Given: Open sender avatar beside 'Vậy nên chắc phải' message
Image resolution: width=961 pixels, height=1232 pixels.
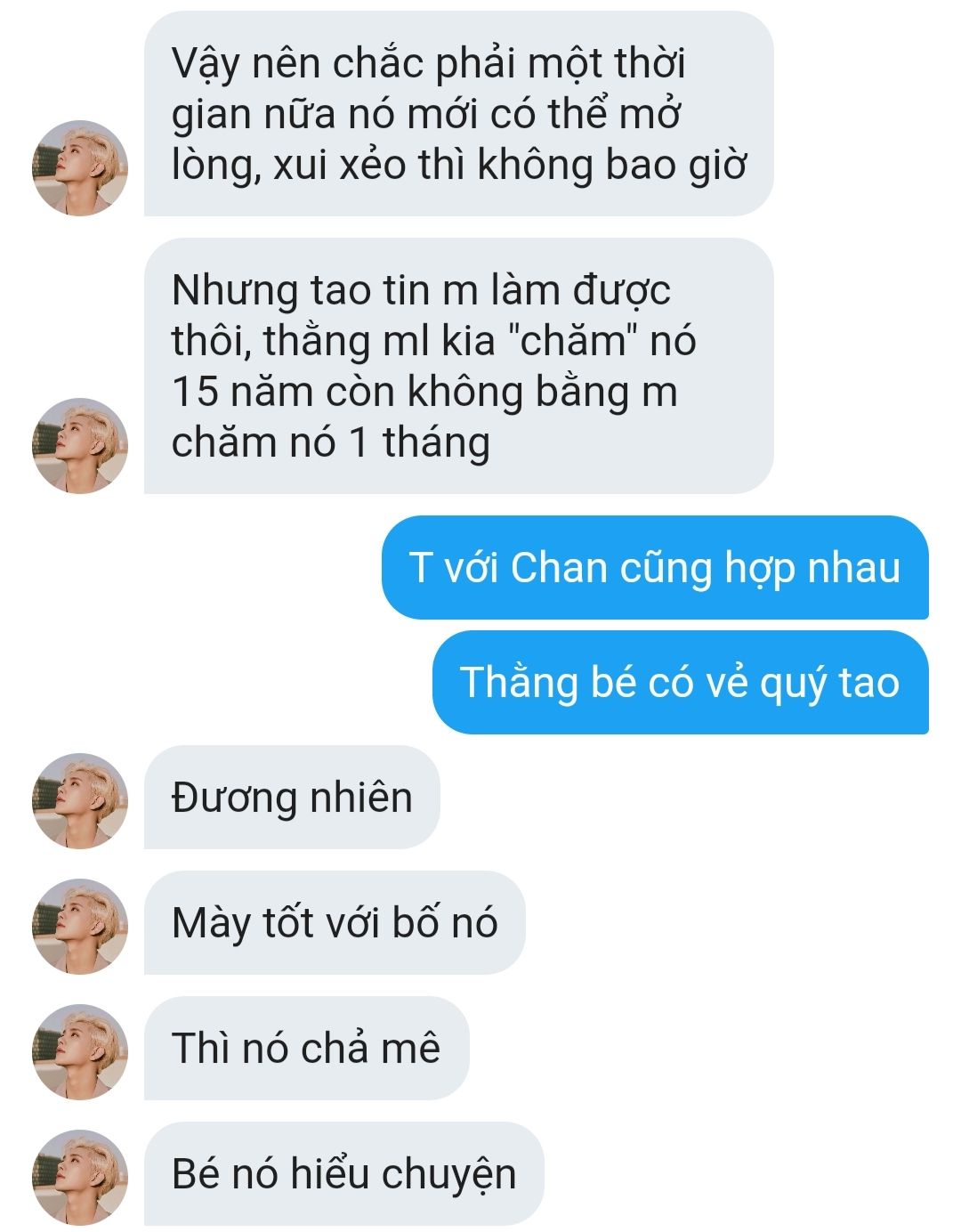Looking at the screenshot, I should [80, 168].
